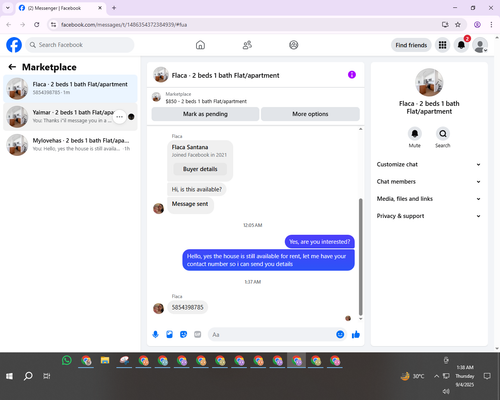
Task: Click the Mark as pending button
Action: [205, 114]
